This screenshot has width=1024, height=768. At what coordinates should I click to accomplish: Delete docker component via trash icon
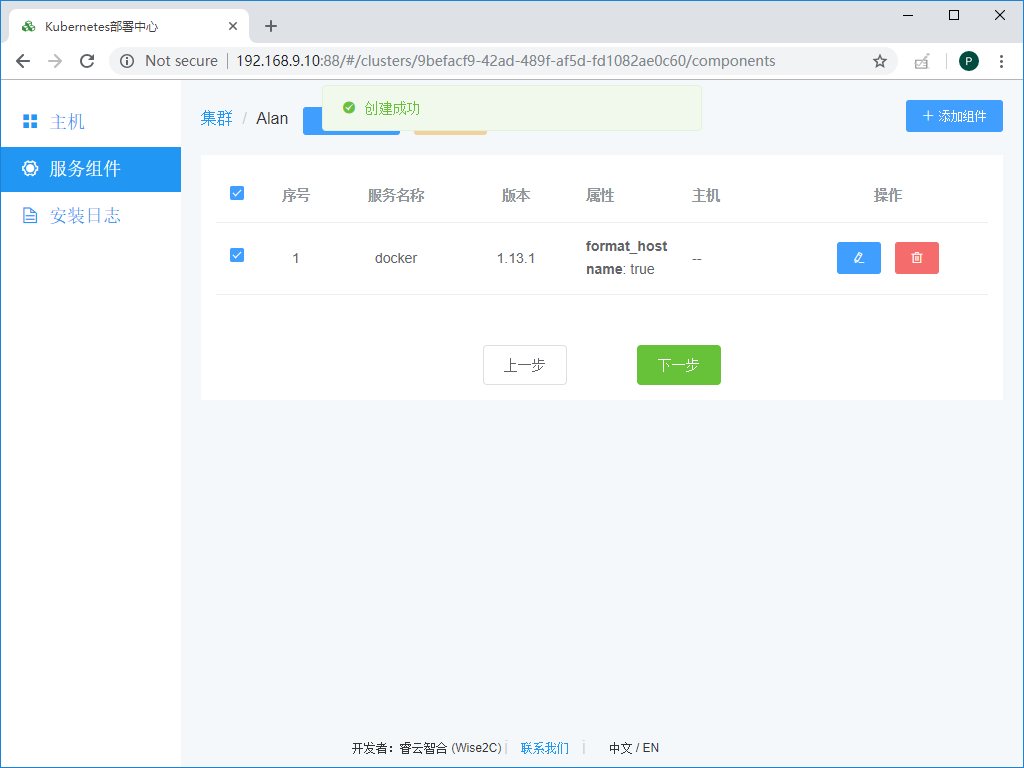pos(916,258)
